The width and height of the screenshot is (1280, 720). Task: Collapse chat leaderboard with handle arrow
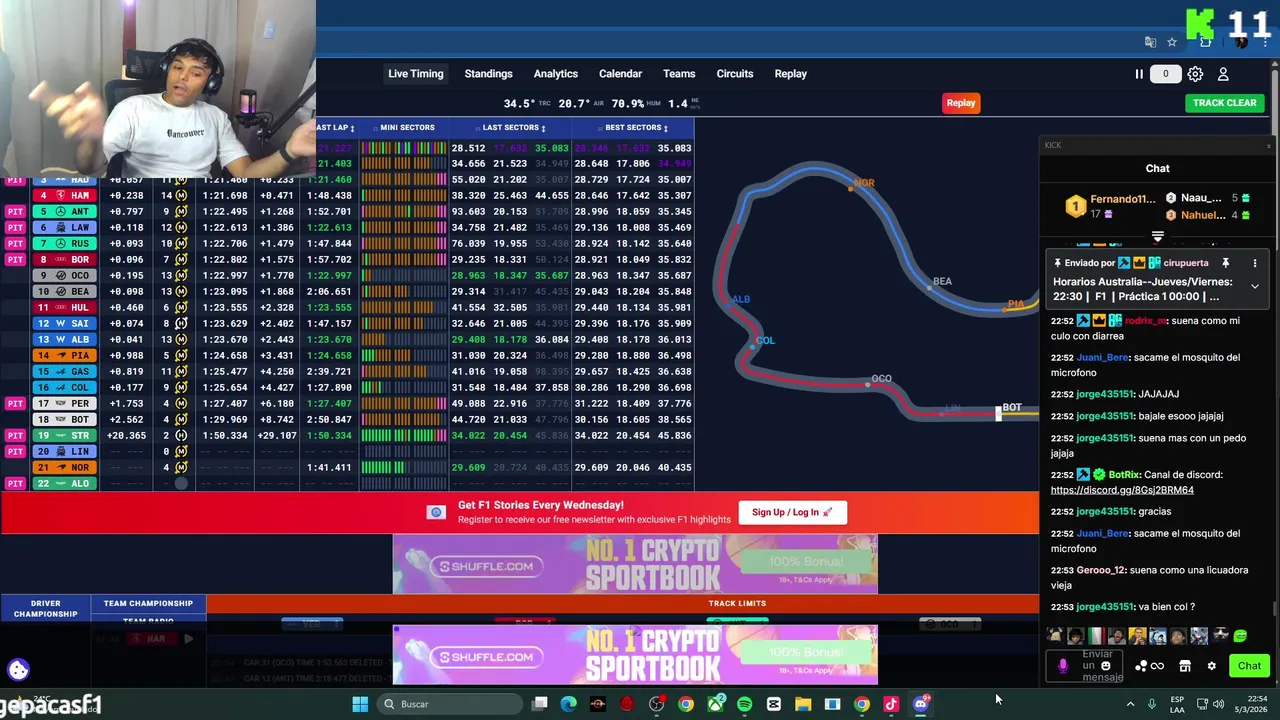[1157, 237]
